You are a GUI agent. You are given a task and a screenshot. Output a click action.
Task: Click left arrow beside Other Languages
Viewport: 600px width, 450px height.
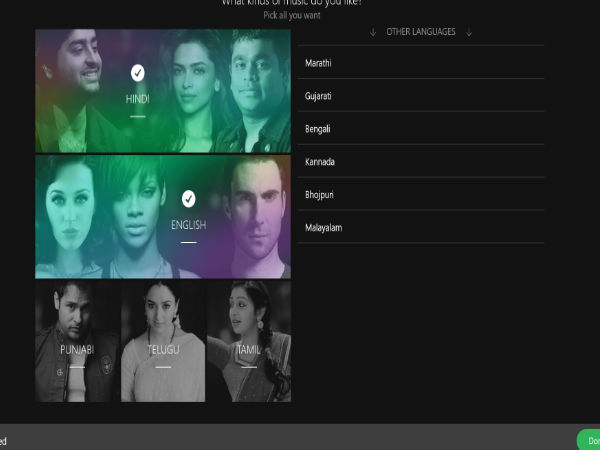[373, 32]
